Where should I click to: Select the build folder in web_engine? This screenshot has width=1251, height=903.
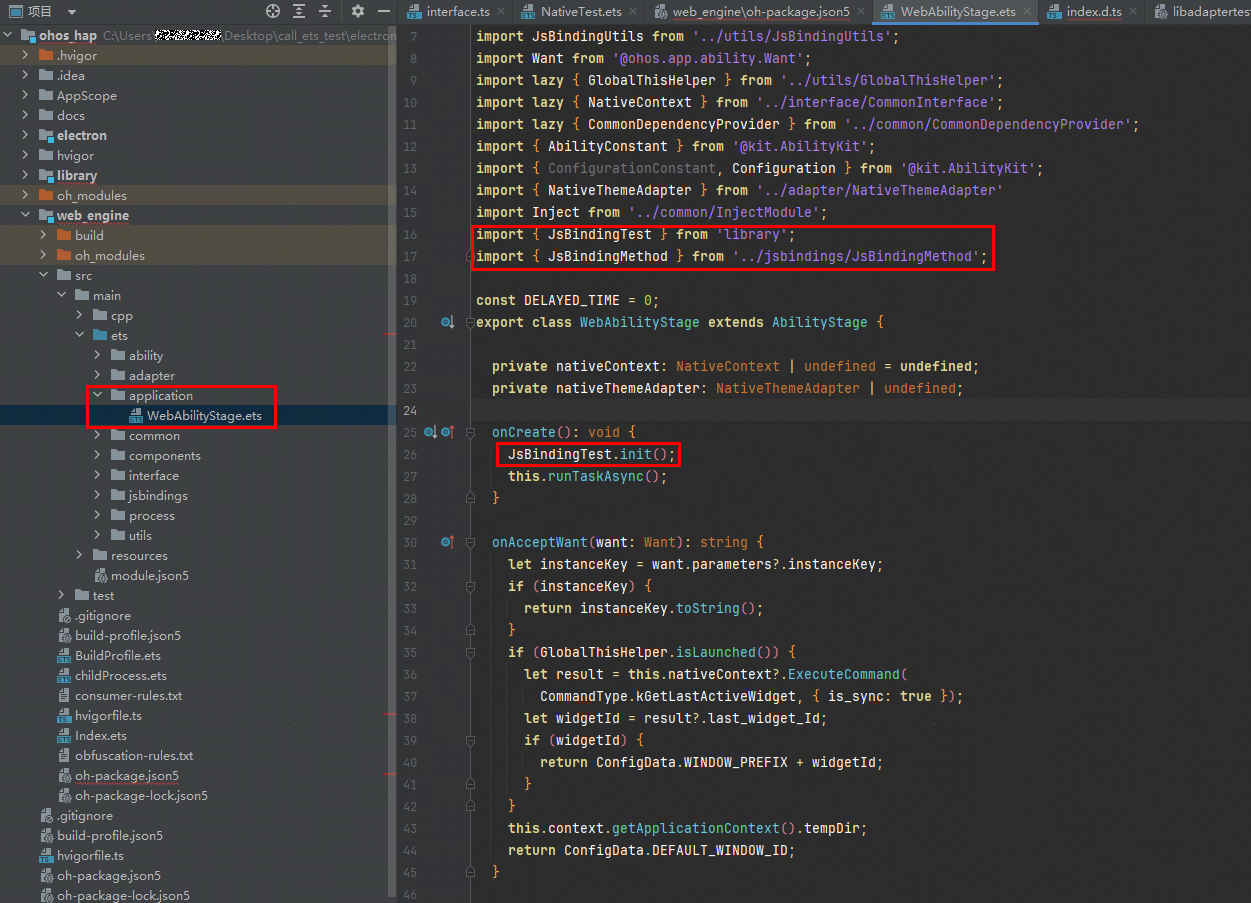89,236
